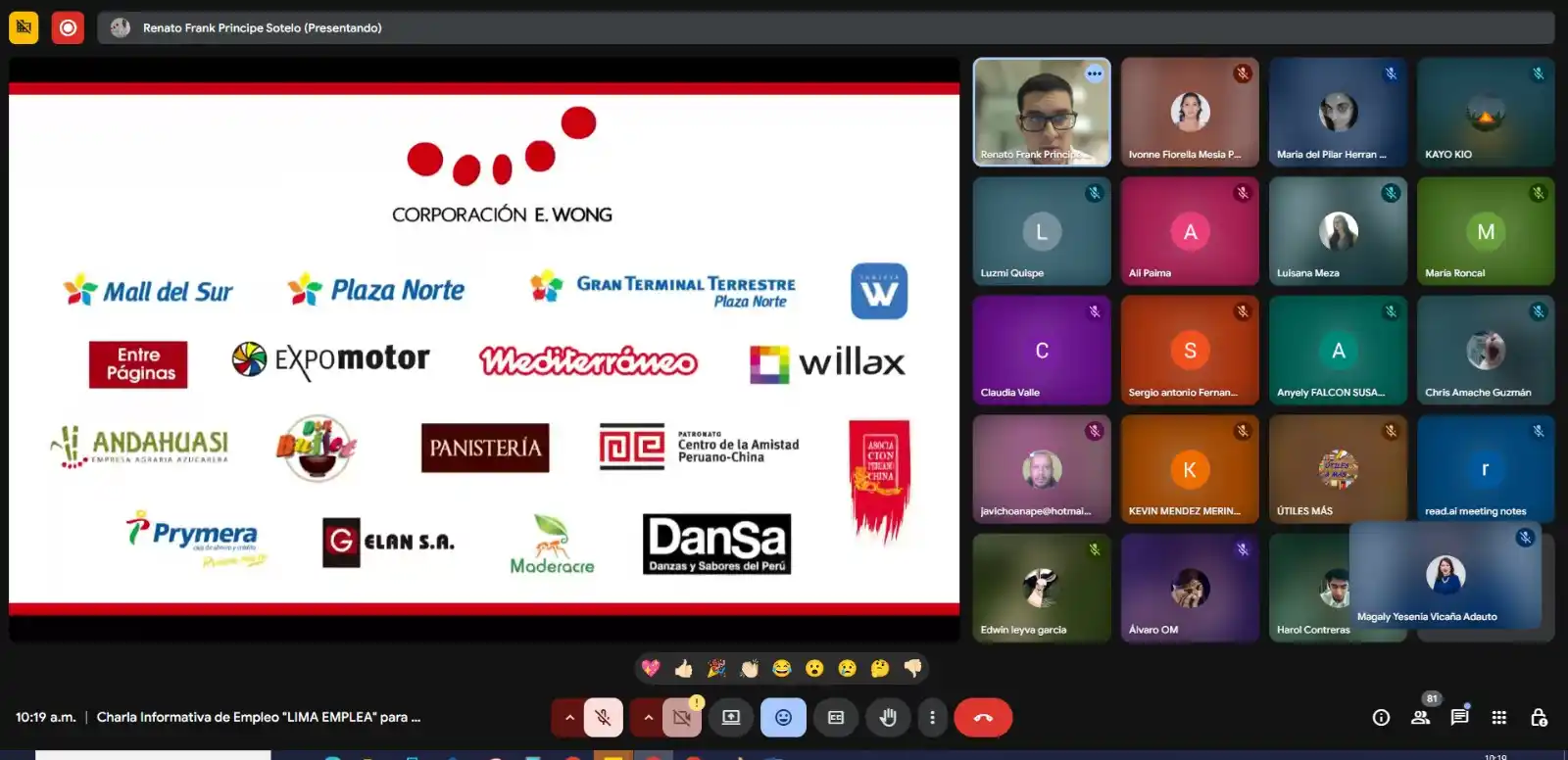Click the red recording indicator icon
The image size is (1568, 760).
[x=68, y=27]
